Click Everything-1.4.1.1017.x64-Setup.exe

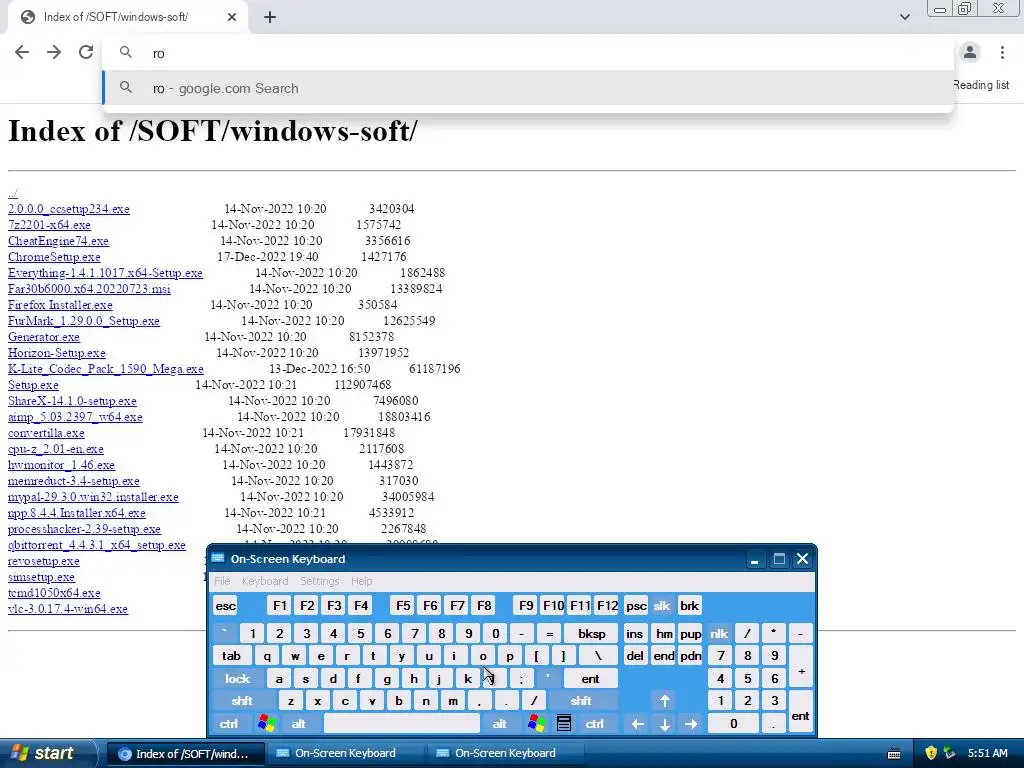tap(105, 273)
